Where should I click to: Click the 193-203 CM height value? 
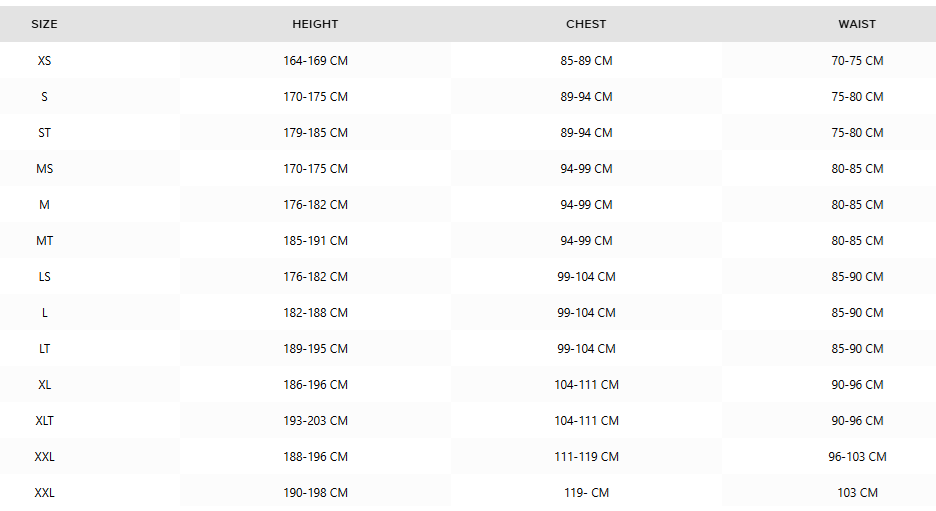point(315,421)
